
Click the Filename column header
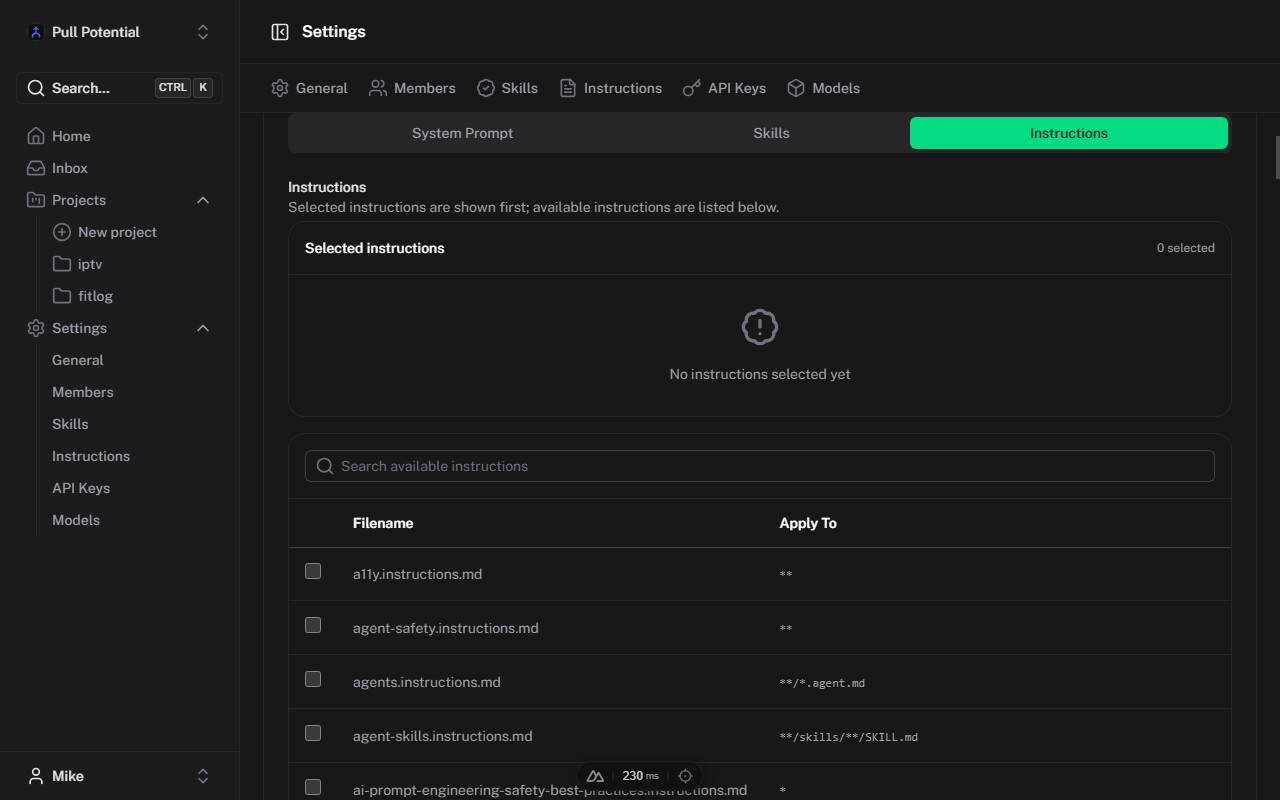point(383,523)
